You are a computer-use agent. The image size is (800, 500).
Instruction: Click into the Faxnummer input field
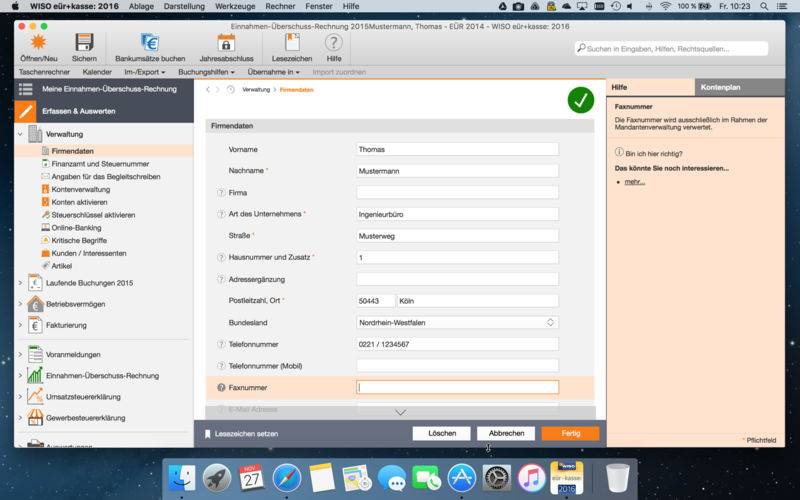(x=457, y=387)
